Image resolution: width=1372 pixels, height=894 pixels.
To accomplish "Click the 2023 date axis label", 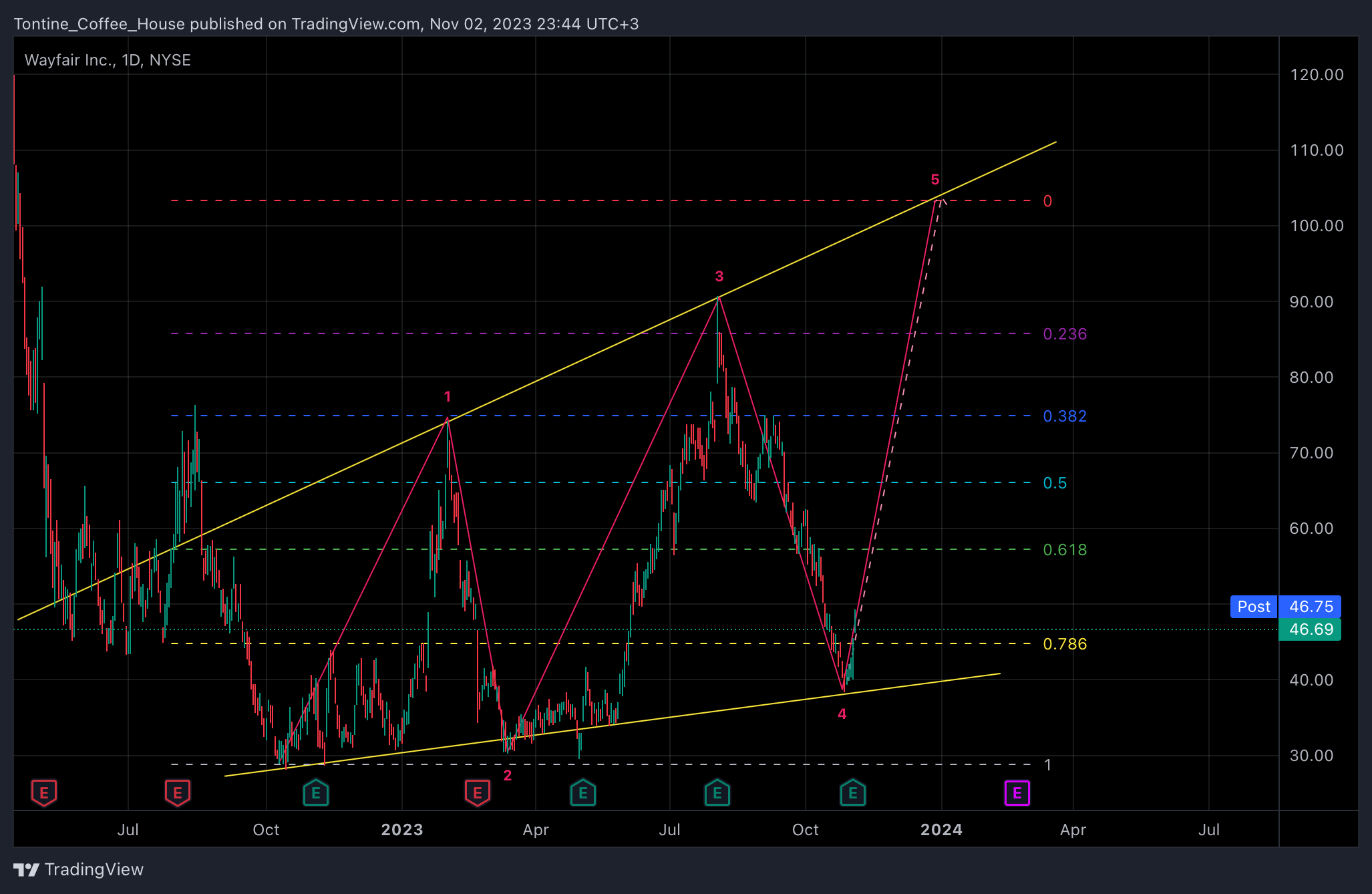I will [x=402, y=830].
